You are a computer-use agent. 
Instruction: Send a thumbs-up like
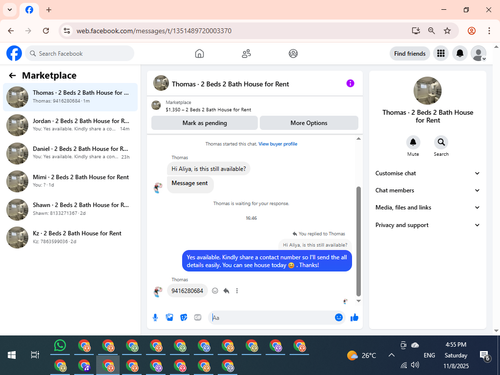(x=354, y=317)
